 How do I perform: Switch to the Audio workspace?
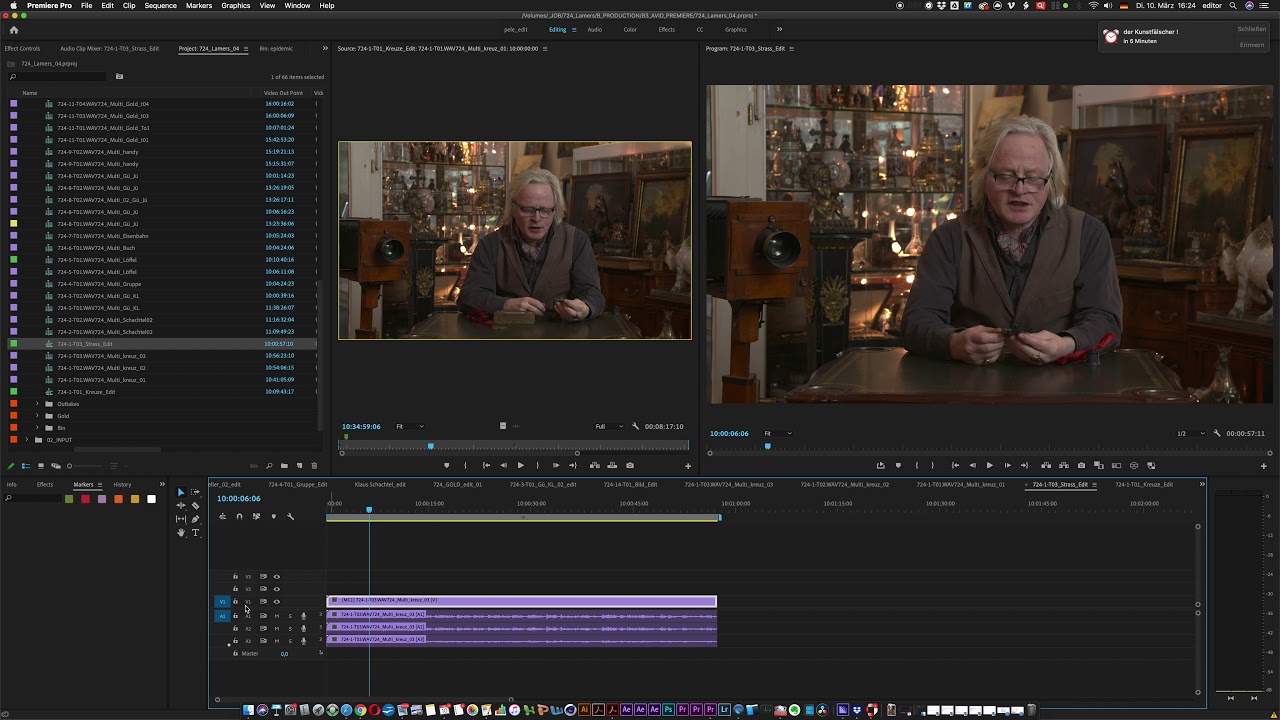[x=594, y=29]
